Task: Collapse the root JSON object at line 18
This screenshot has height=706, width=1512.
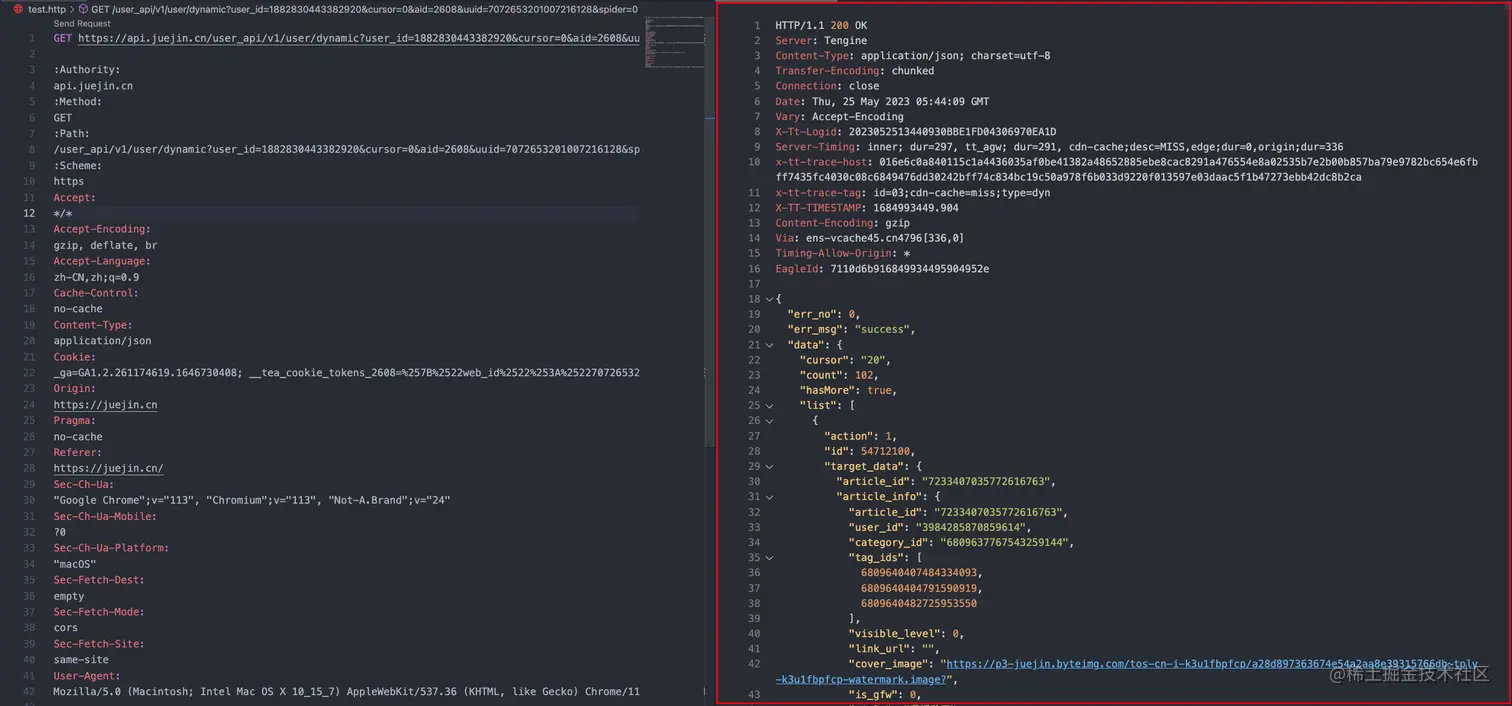Action: 769,299
